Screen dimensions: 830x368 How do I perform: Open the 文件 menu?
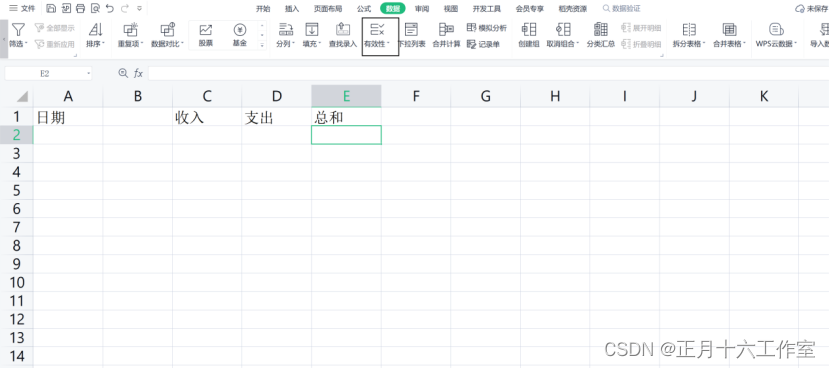[x=23, y=8]
